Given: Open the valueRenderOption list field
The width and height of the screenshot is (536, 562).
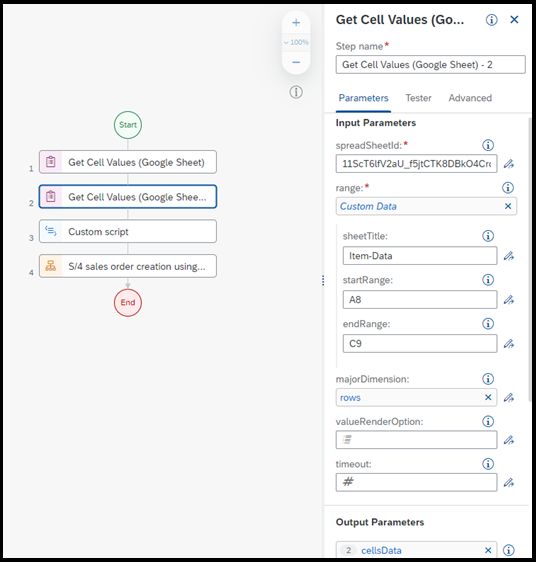Looking at the screenshot, I should tap(416, 440).
